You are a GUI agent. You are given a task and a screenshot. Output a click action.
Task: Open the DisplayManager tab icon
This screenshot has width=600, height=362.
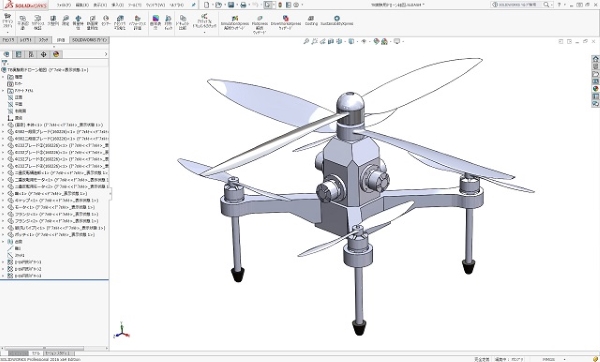56,54
